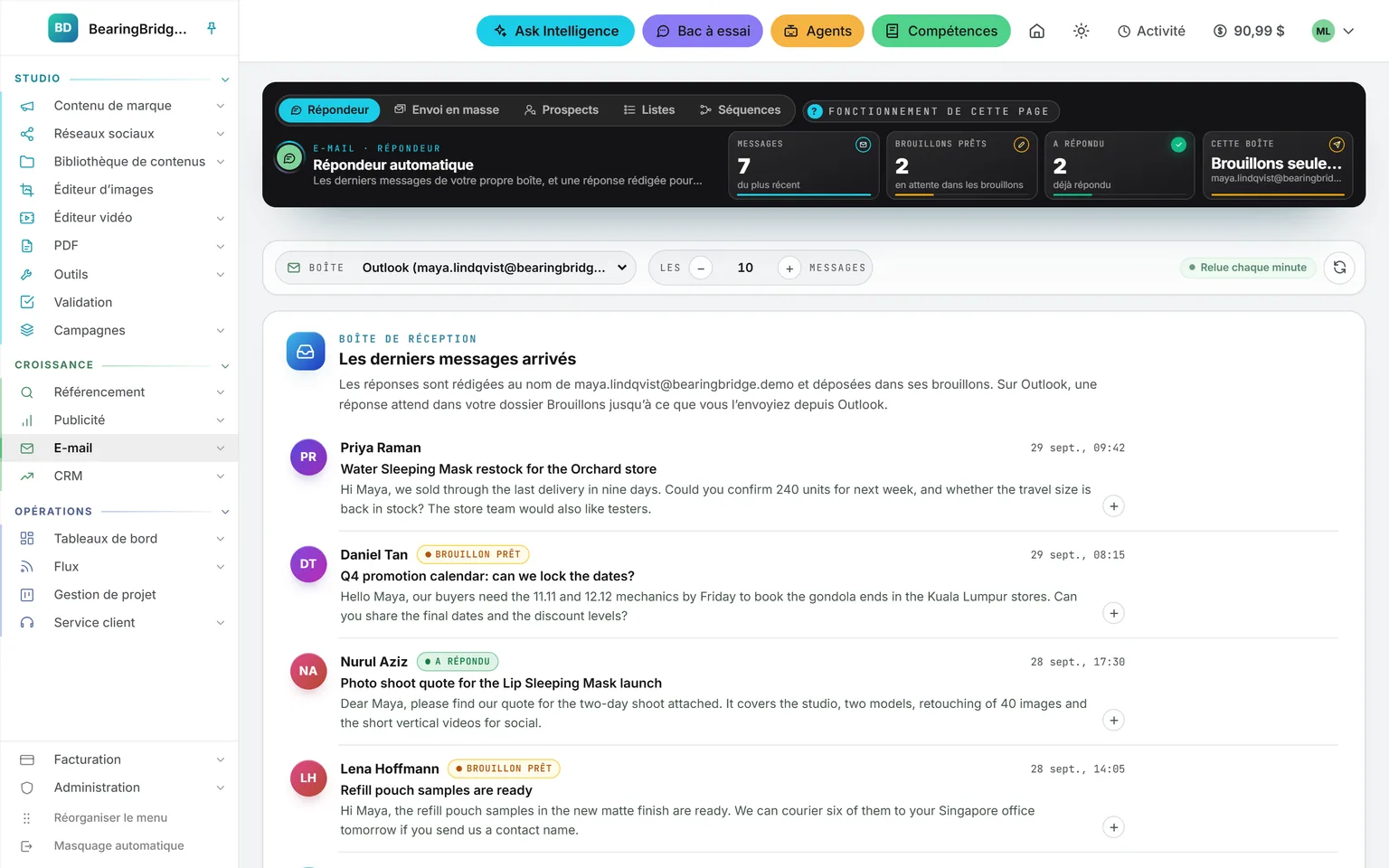Open the Éditeur d'images sidebar item
Viewport: 1389px width, 868px height.
(x=121, y=190)
